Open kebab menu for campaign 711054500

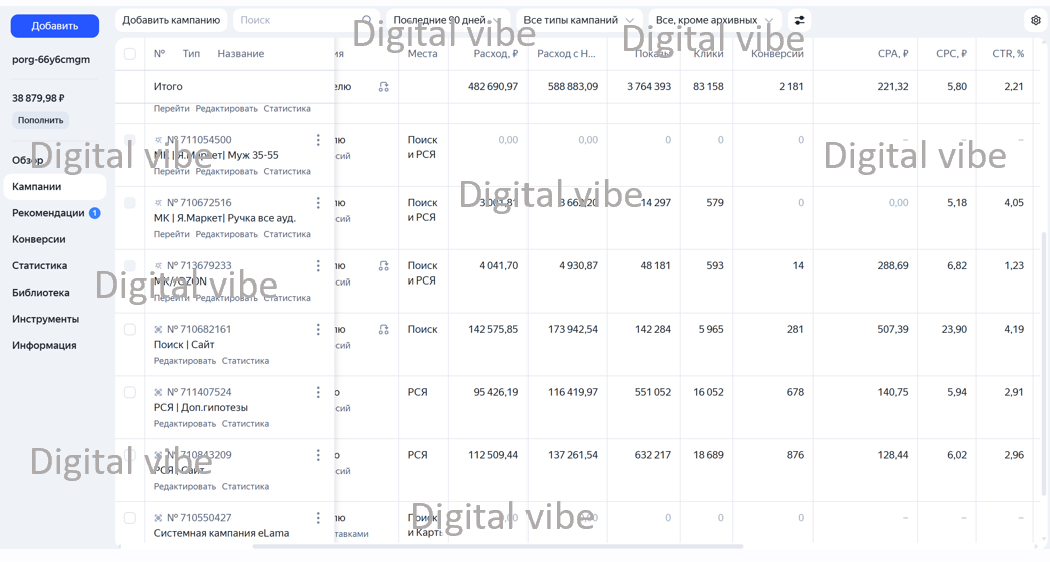click(x=318, y=140)
